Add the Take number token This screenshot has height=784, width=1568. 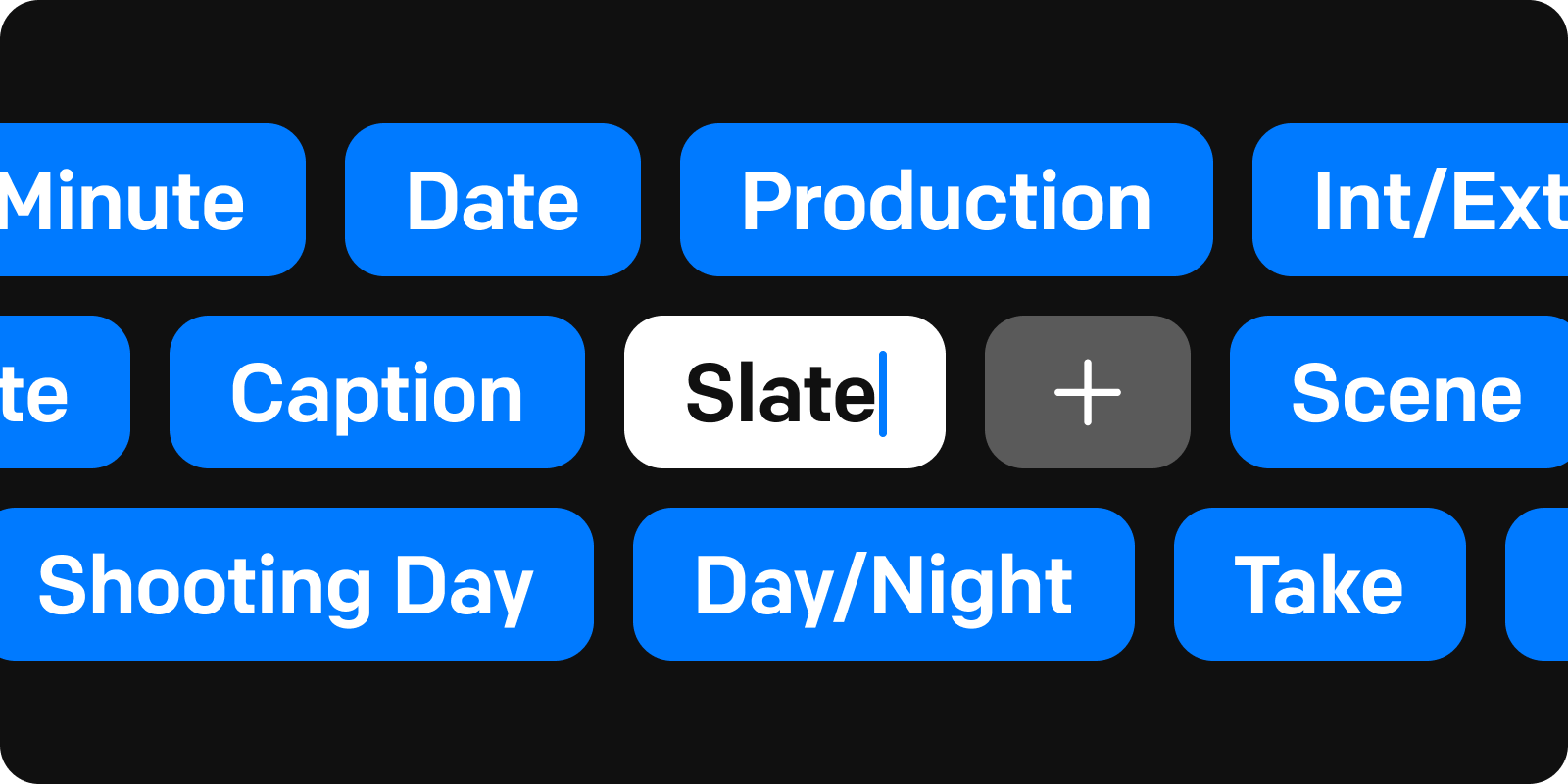point(1319,584)
